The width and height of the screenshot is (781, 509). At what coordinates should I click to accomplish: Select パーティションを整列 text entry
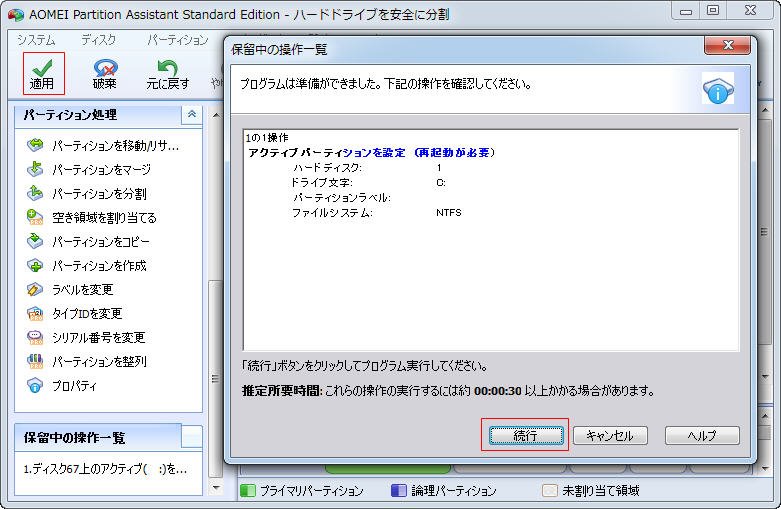(x=99, y=361)
